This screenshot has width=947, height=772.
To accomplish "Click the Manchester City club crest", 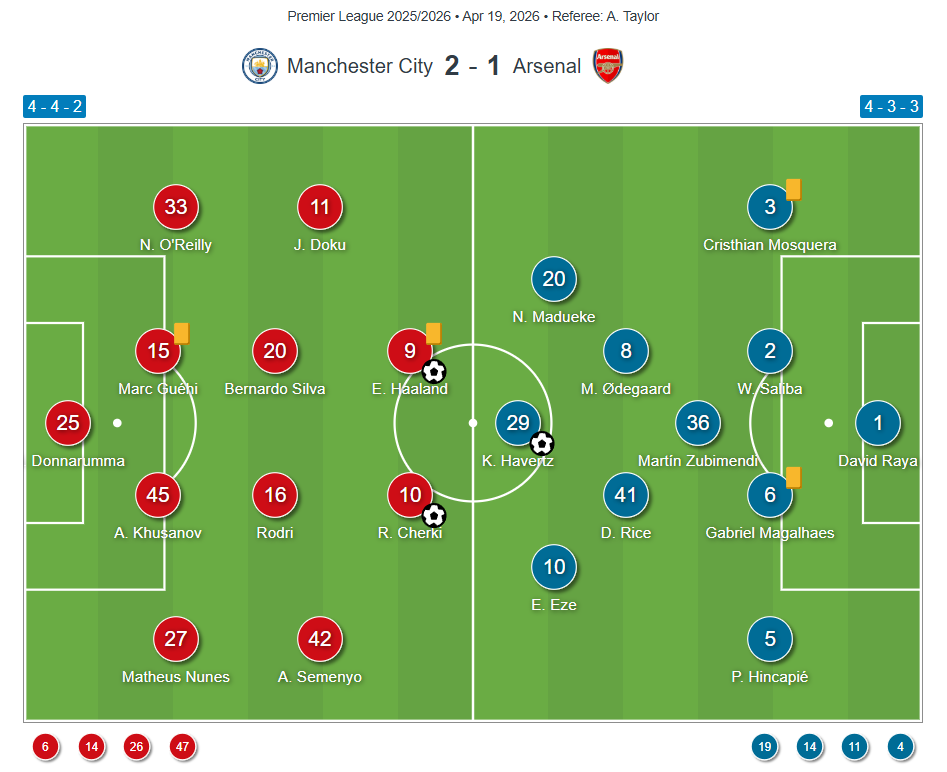I will (x=259, y=66).
